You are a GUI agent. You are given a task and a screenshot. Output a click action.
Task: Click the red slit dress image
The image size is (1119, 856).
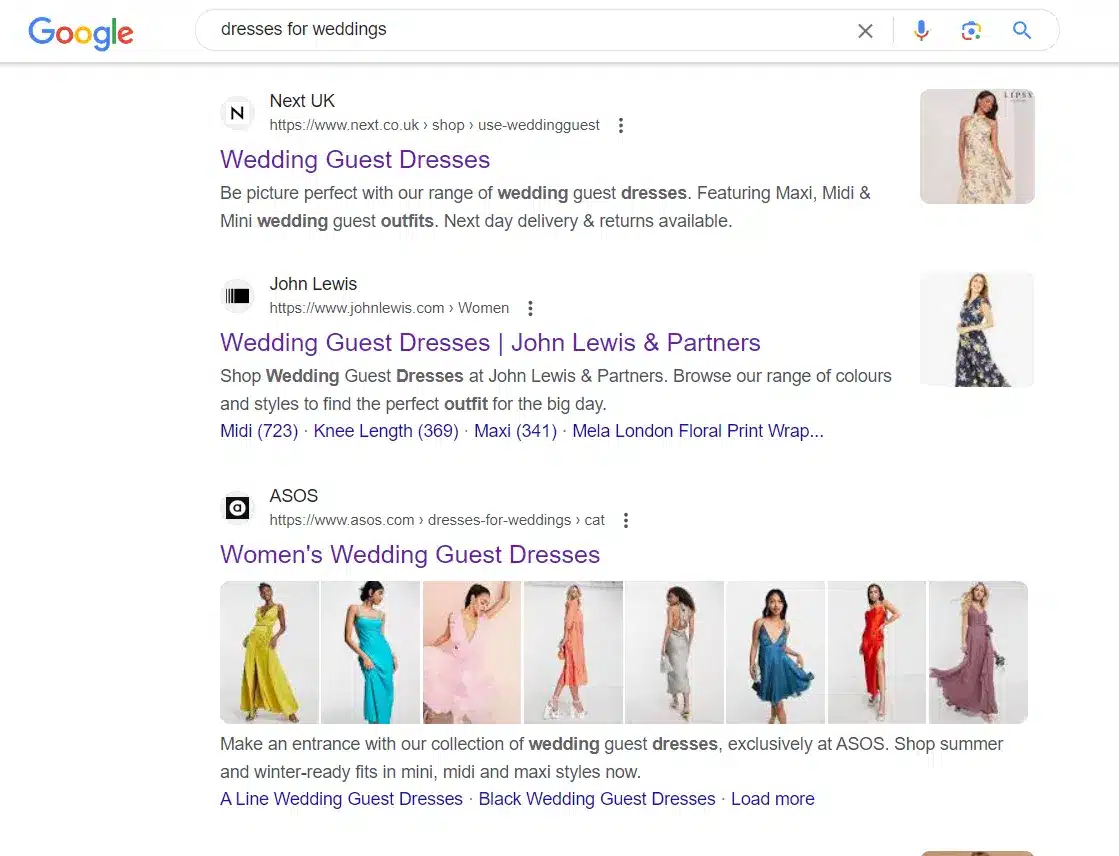877,652
